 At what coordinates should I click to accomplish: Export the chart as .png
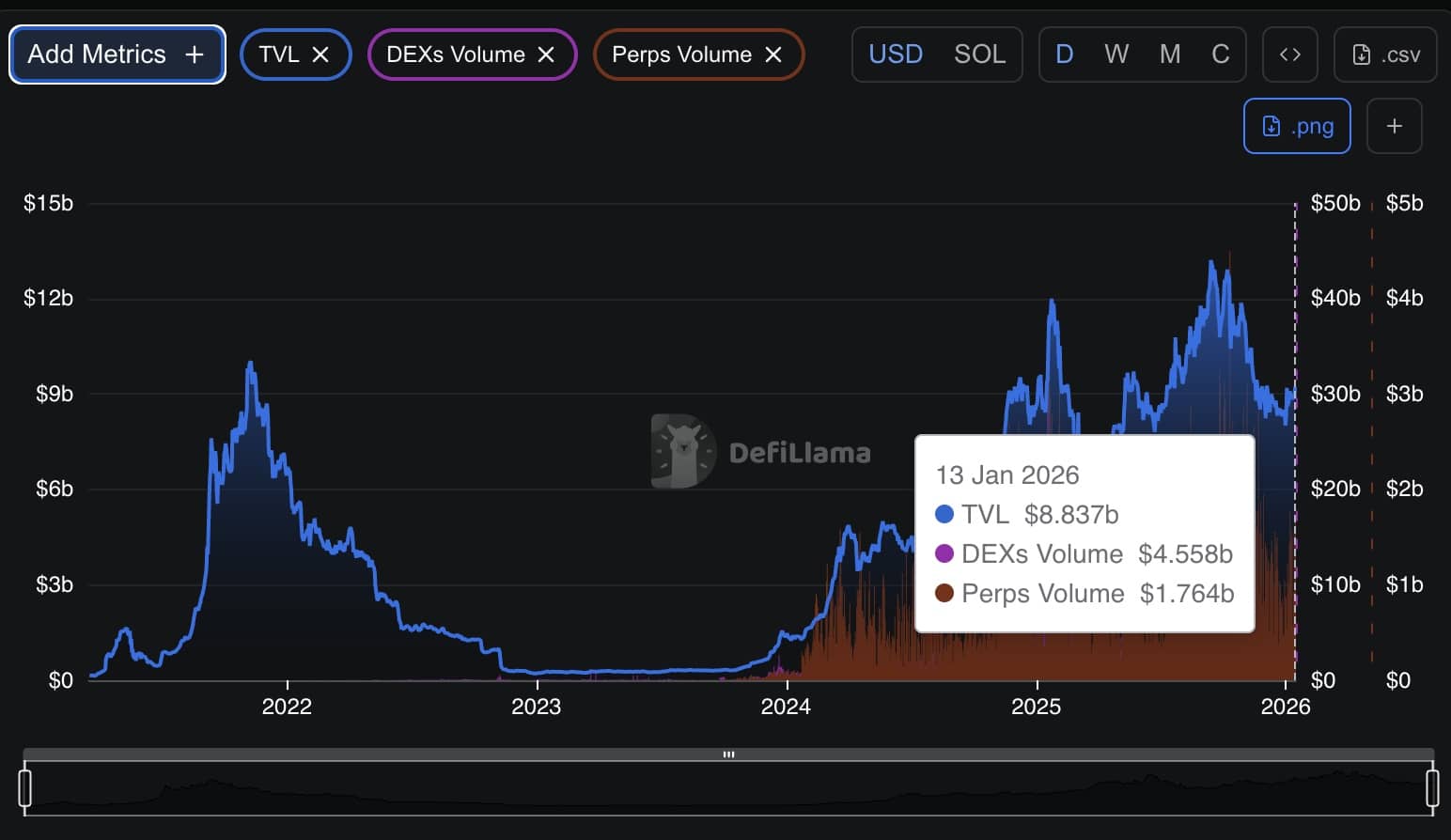coord(1297,126)
